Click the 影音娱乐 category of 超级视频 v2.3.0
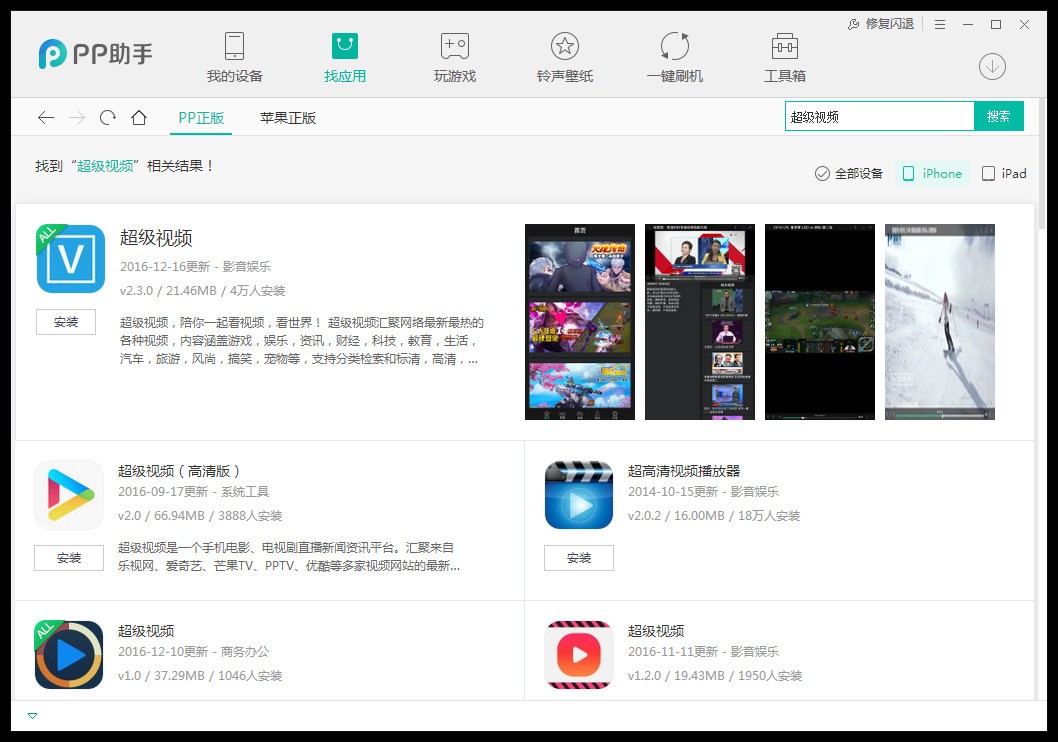The height and width of the screenshot is (742, 1058). 246,266
